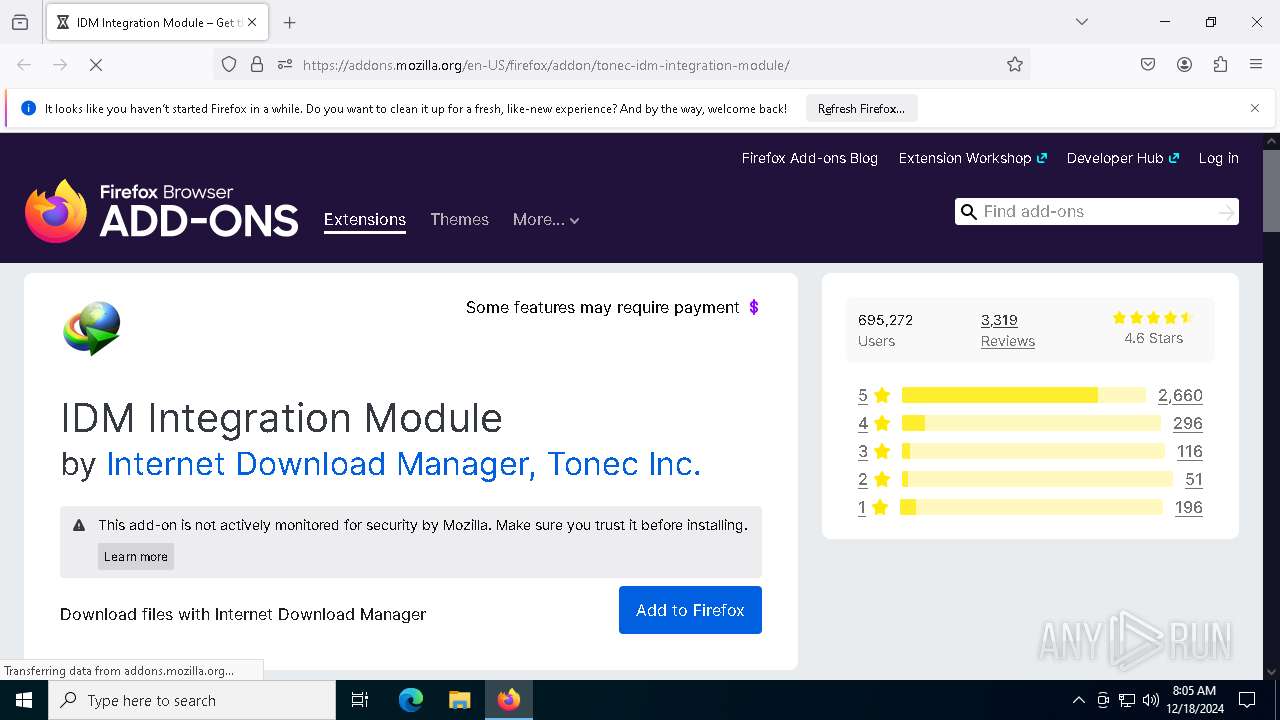Click the Refresh Firefox button
Screen dimensions: 1280x720
[x=861, y=109]
